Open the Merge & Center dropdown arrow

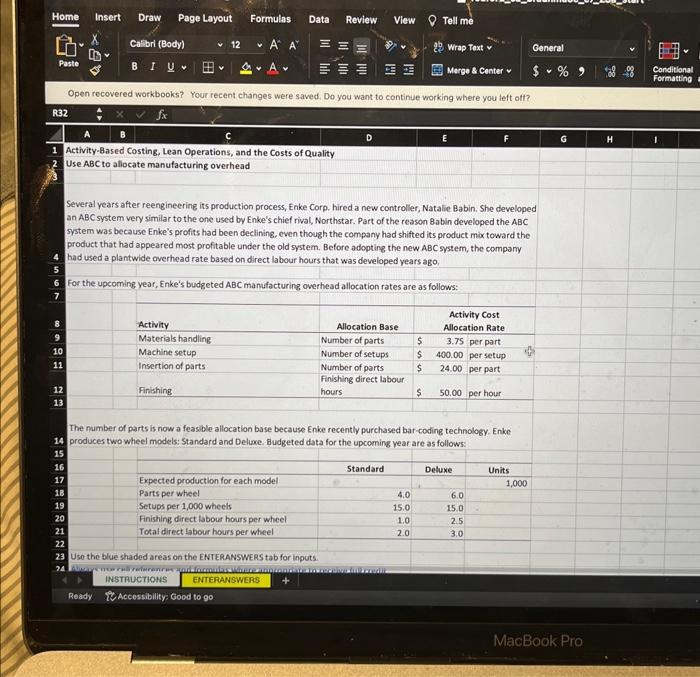pos(509,71)
